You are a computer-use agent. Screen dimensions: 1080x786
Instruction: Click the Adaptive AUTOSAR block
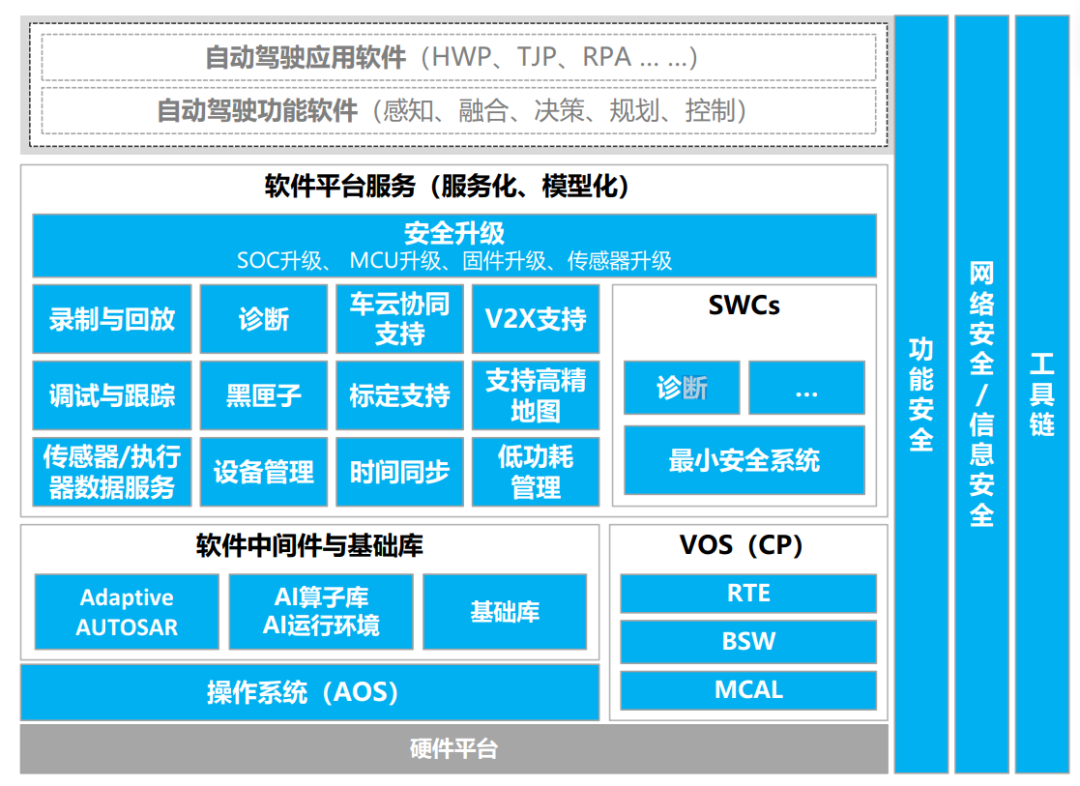click(x=126, y=610)
